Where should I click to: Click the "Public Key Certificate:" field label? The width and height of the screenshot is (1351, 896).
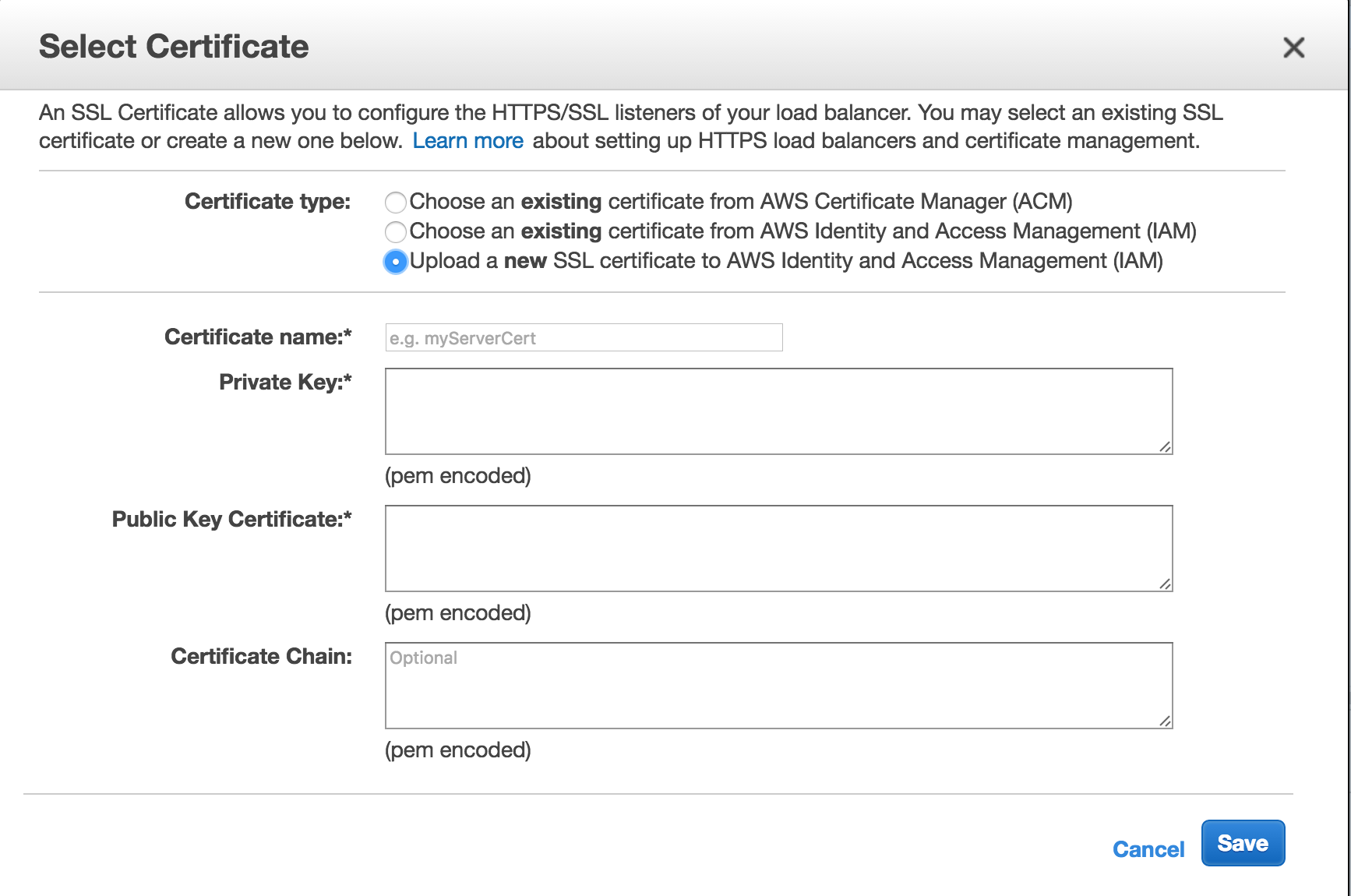coord(231,520)
